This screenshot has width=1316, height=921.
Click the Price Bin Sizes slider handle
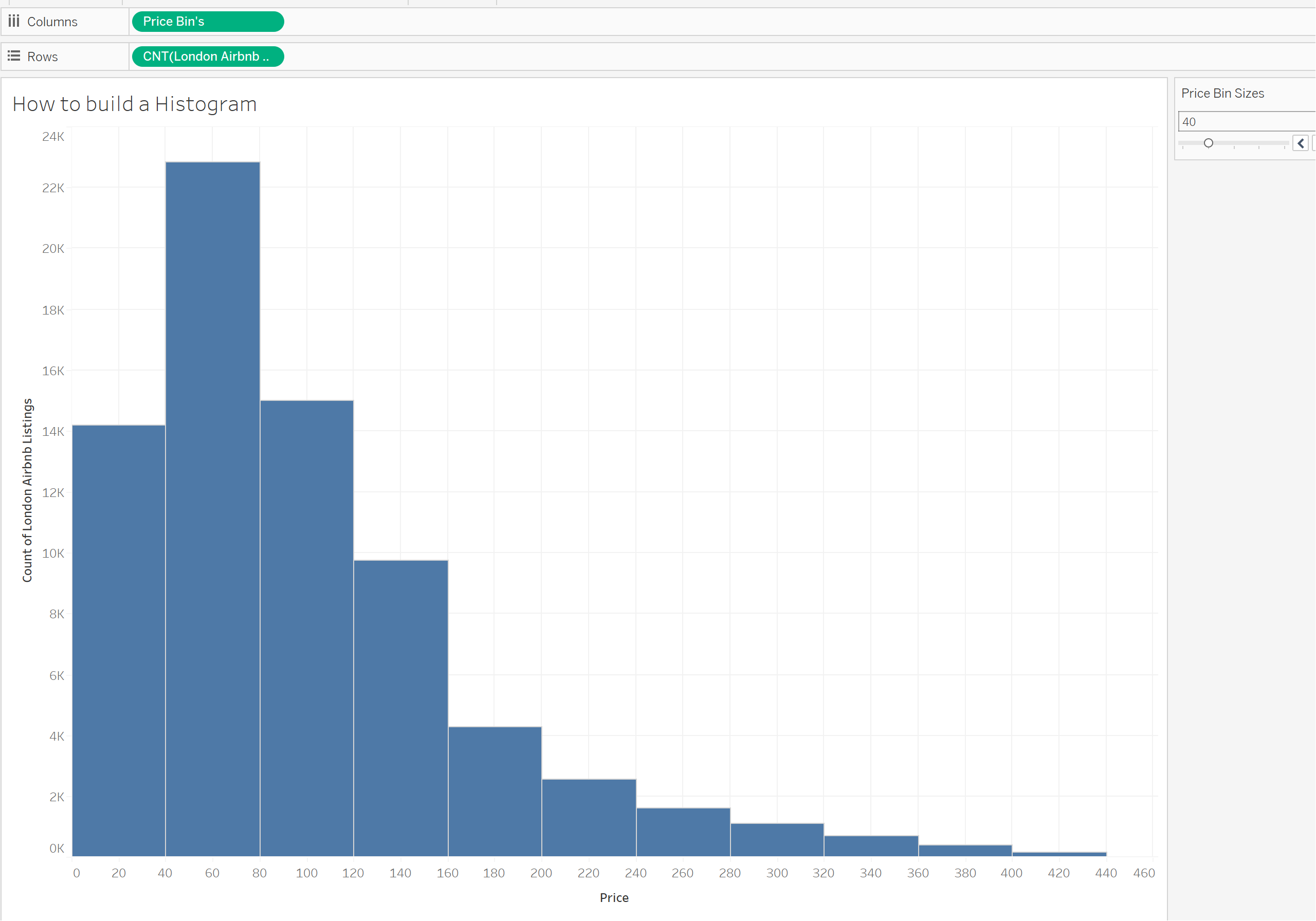tap(1208, 143)
